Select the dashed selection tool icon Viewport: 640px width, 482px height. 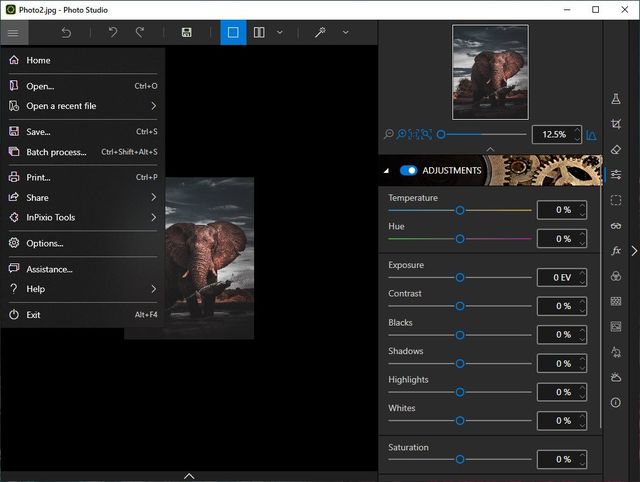(616, 200)
